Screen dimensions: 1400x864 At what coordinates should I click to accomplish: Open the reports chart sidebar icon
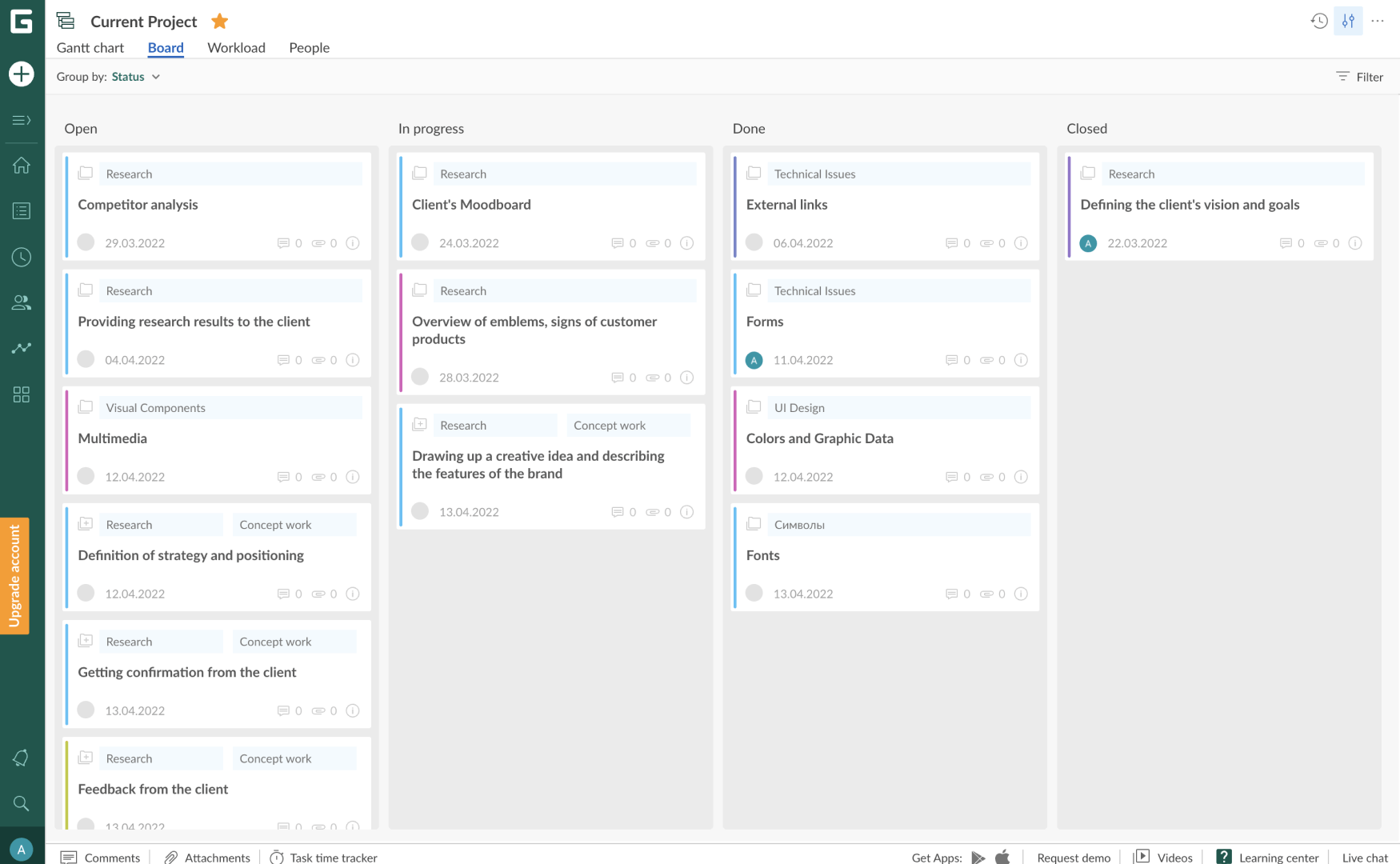22,348
